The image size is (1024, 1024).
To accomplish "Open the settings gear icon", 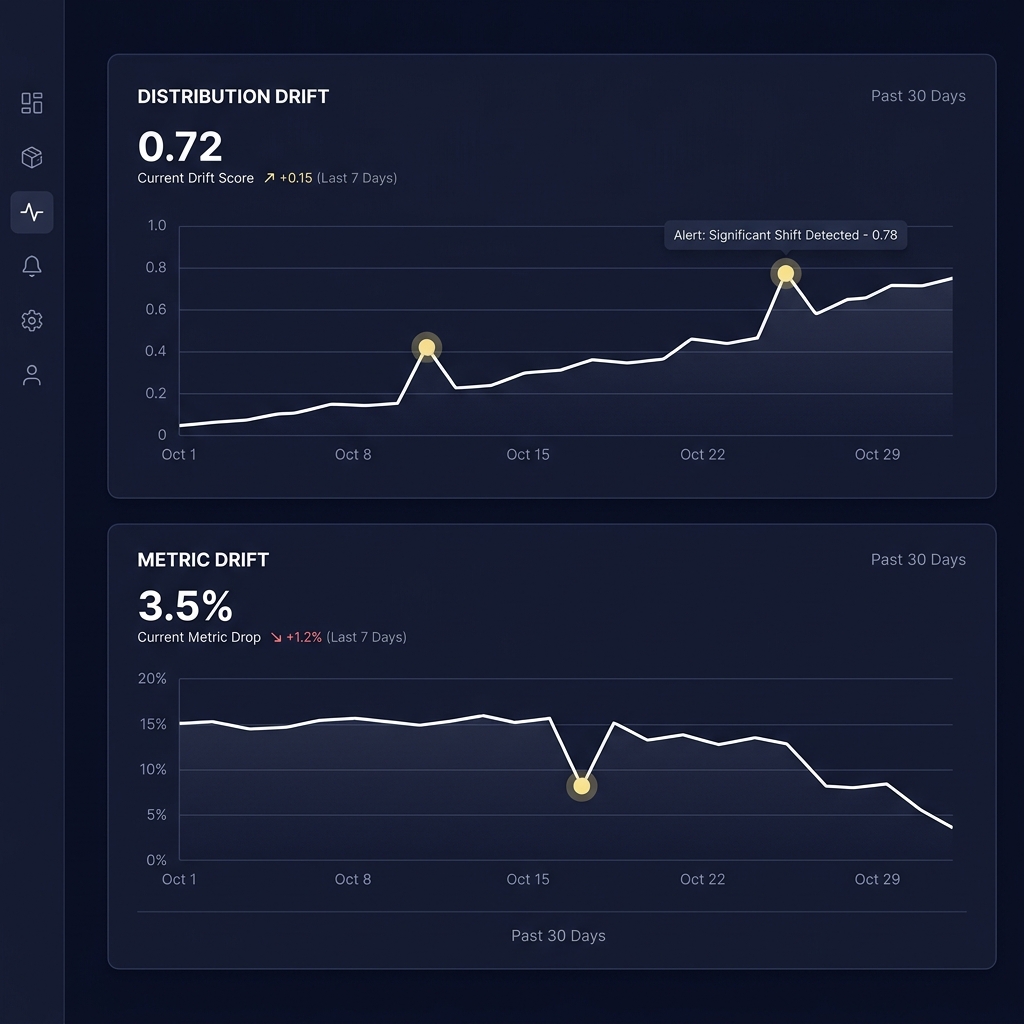I will 31,321.
